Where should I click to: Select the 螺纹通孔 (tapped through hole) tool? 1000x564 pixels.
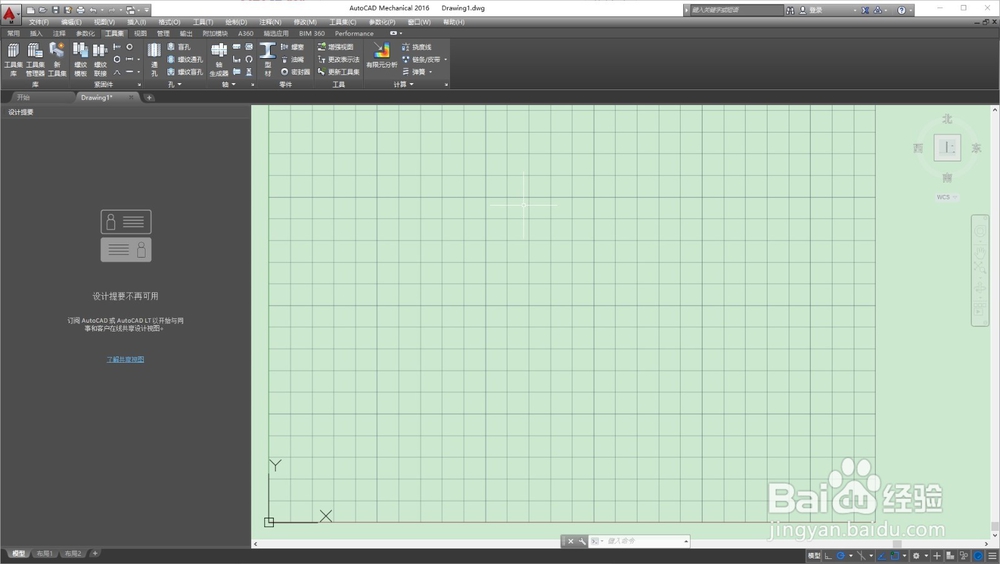(x=185, y=59)
